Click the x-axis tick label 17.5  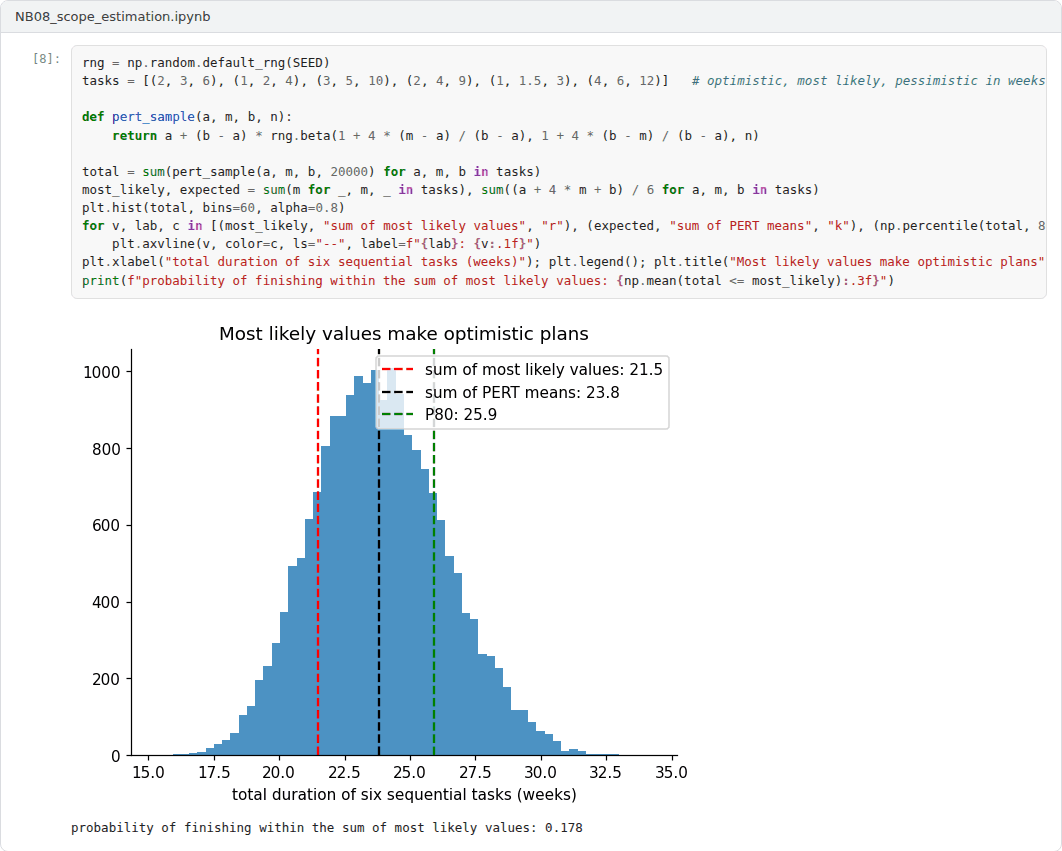(214, 772)
